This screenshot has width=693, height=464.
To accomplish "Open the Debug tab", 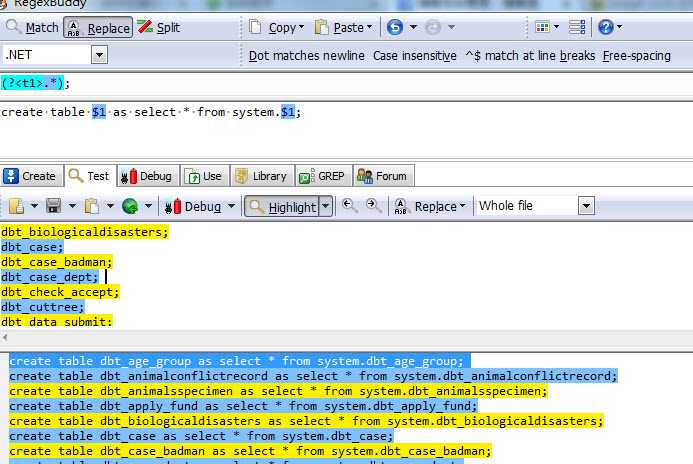I will tap(147, 176).
